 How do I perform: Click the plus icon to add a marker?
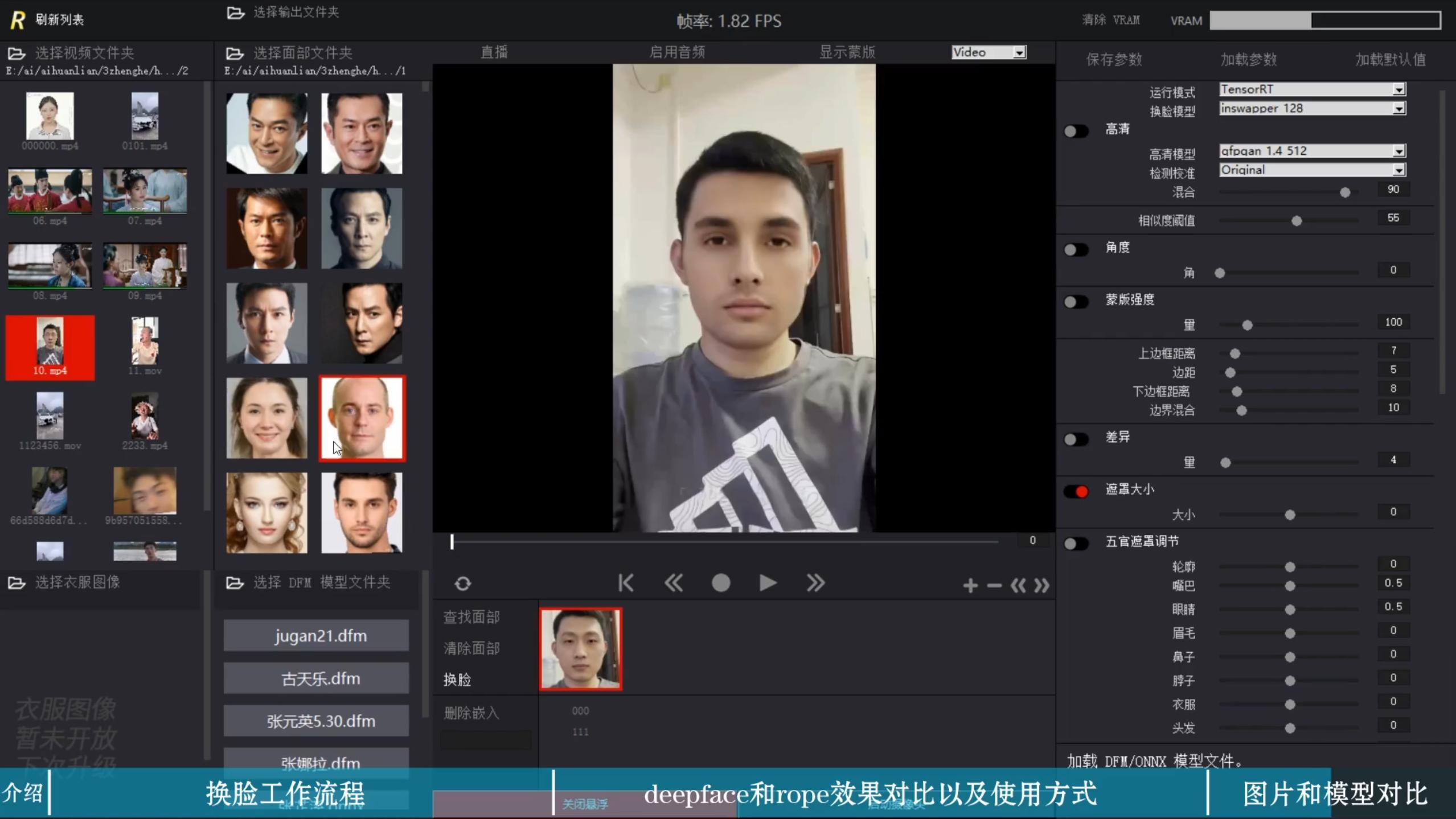click(970, 585)
